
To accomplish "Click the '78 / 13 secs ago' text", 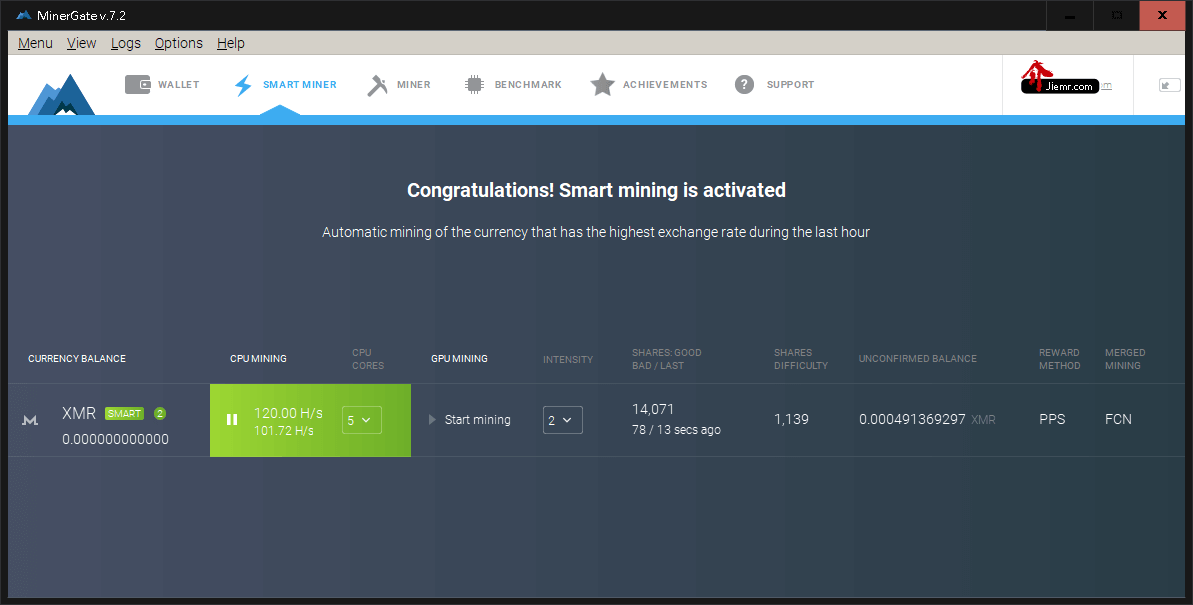I will pos(676,430).
